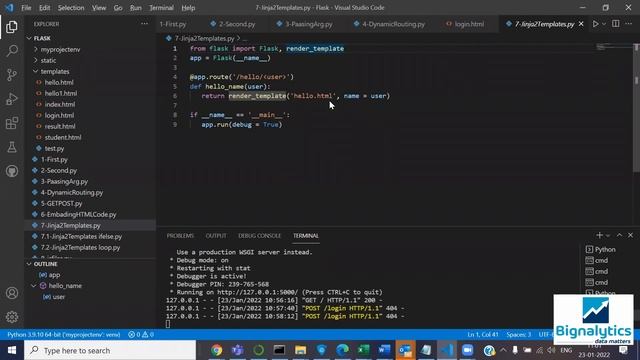This screenshot has width=640, height=360.
Task: Split the editor to the right
Action: click(x=616, y=24)
